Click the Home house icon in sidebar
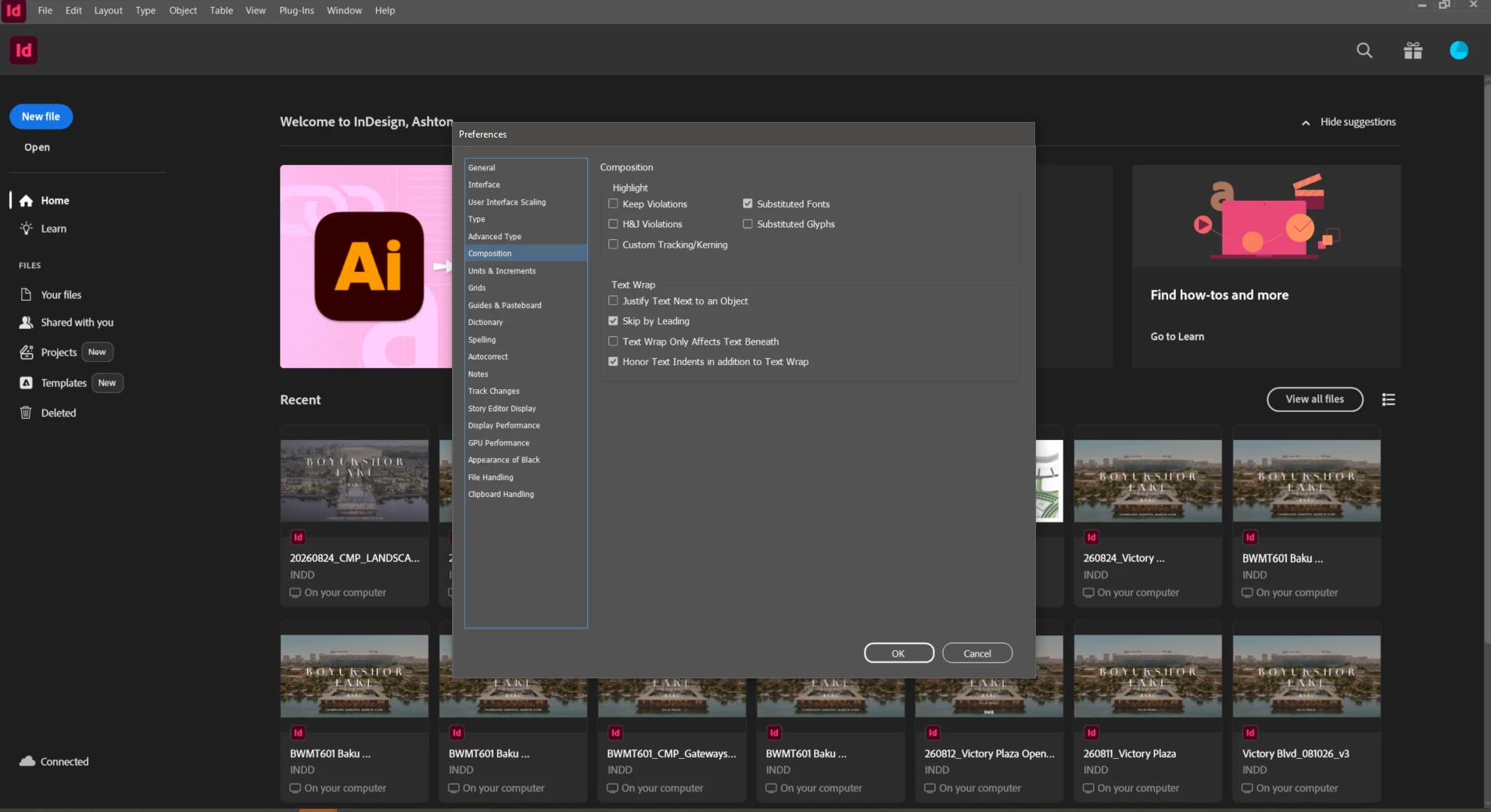Viewport: 1491px width, 812px height. pos(27,201)
